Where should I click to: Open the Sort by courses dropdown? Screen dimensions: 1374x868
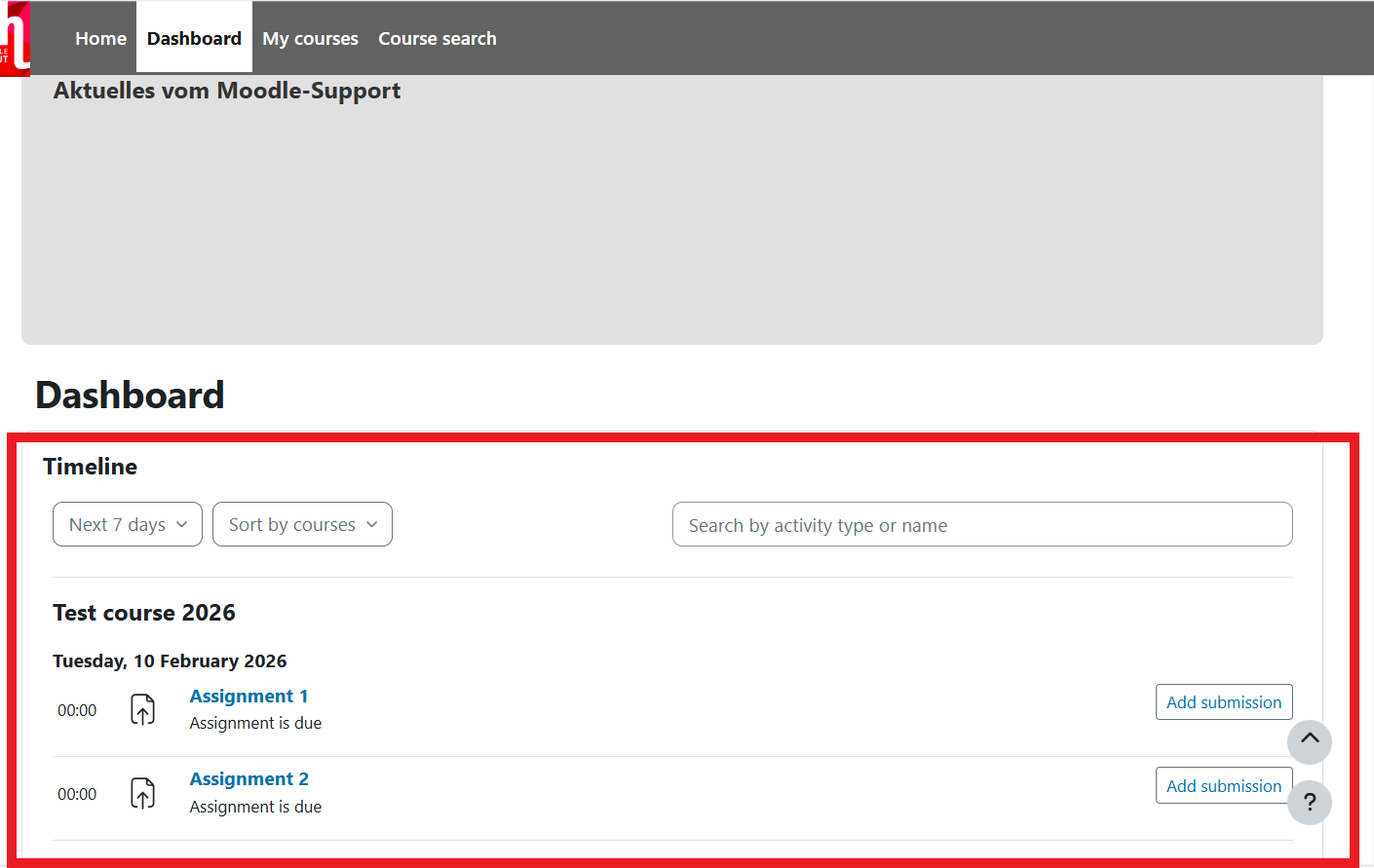click(x=302, y=524)
